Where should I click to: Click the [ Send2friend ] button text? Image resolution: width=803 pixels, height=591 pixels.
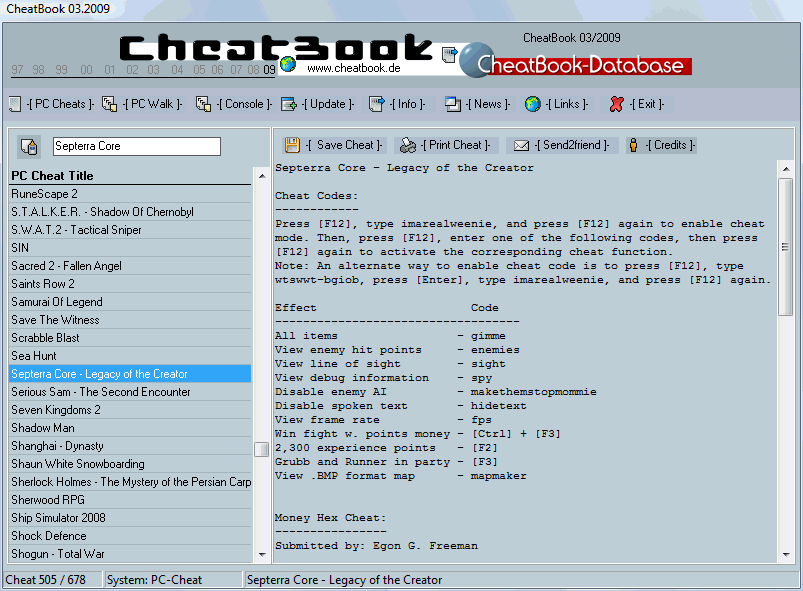[x=572, y=145]
